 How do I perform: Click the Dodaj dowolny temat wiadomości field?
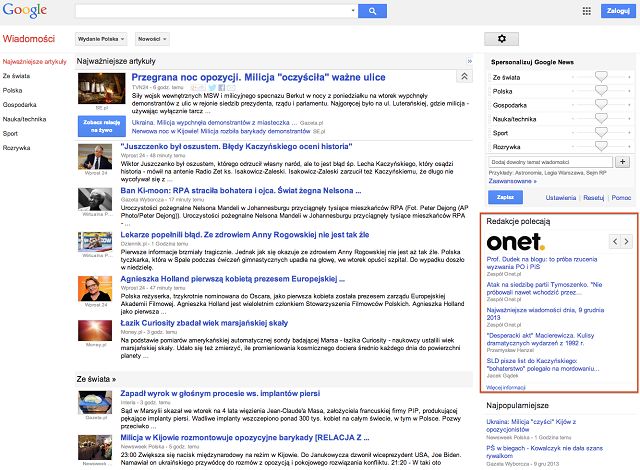tap(550, 162)
